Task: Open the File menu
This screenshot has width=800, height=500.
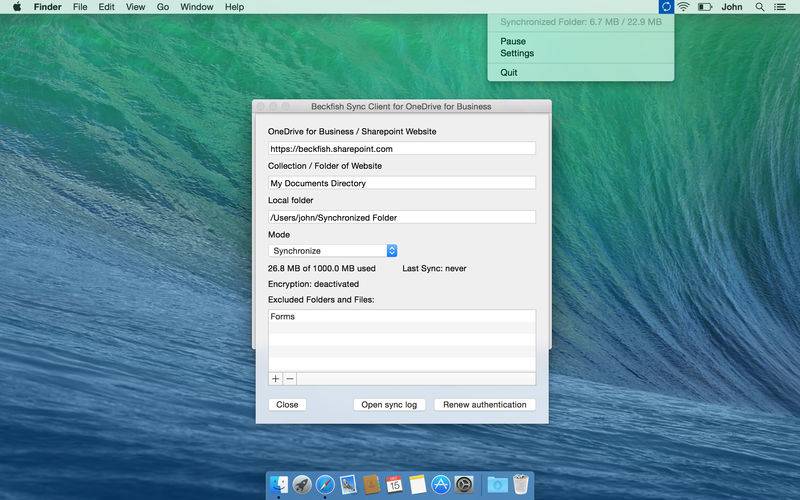Action: point(80,7)
